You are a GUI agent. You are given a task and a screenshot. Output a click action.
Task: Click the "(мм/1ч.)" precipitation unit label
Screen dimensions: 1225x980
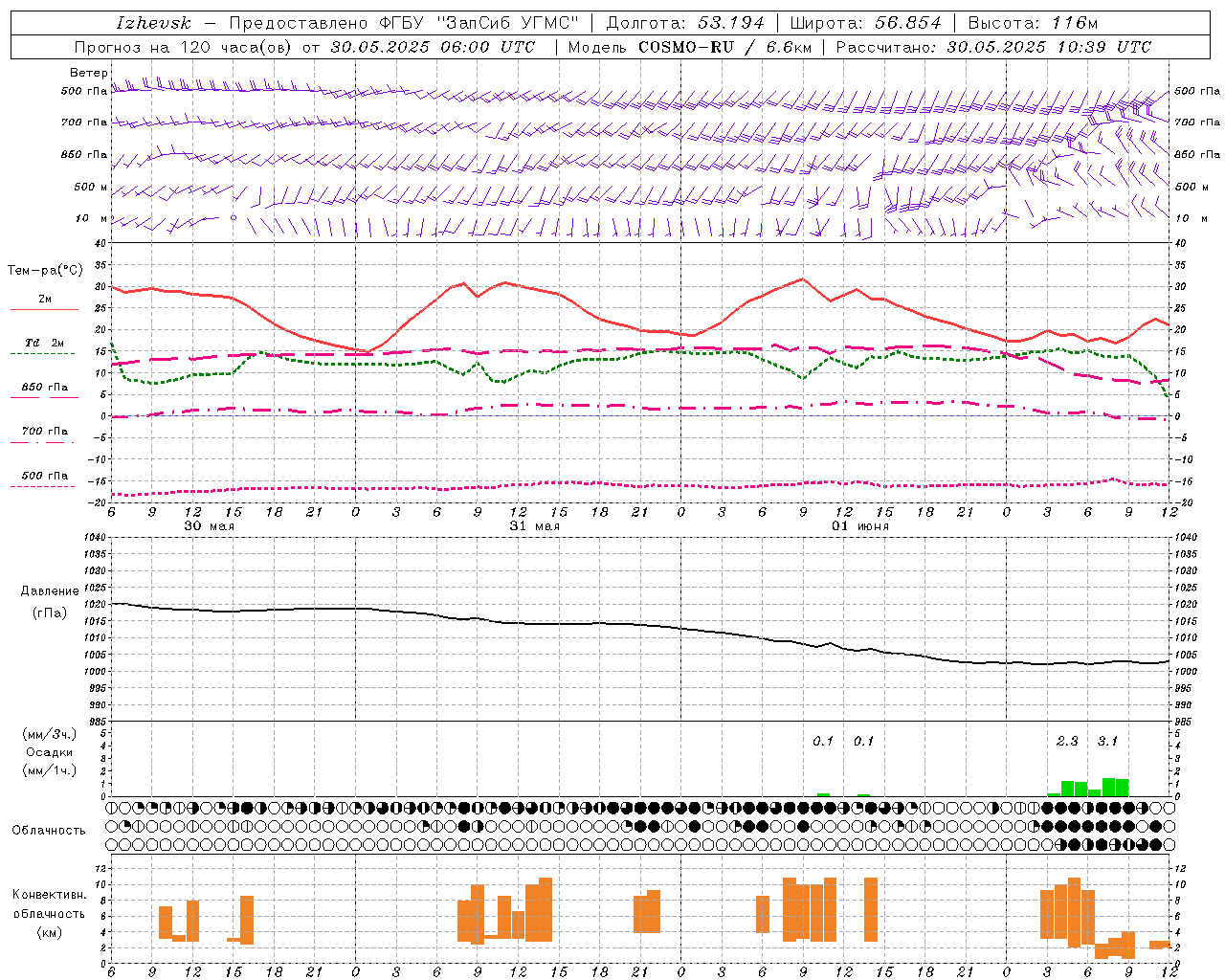(50, 770)
